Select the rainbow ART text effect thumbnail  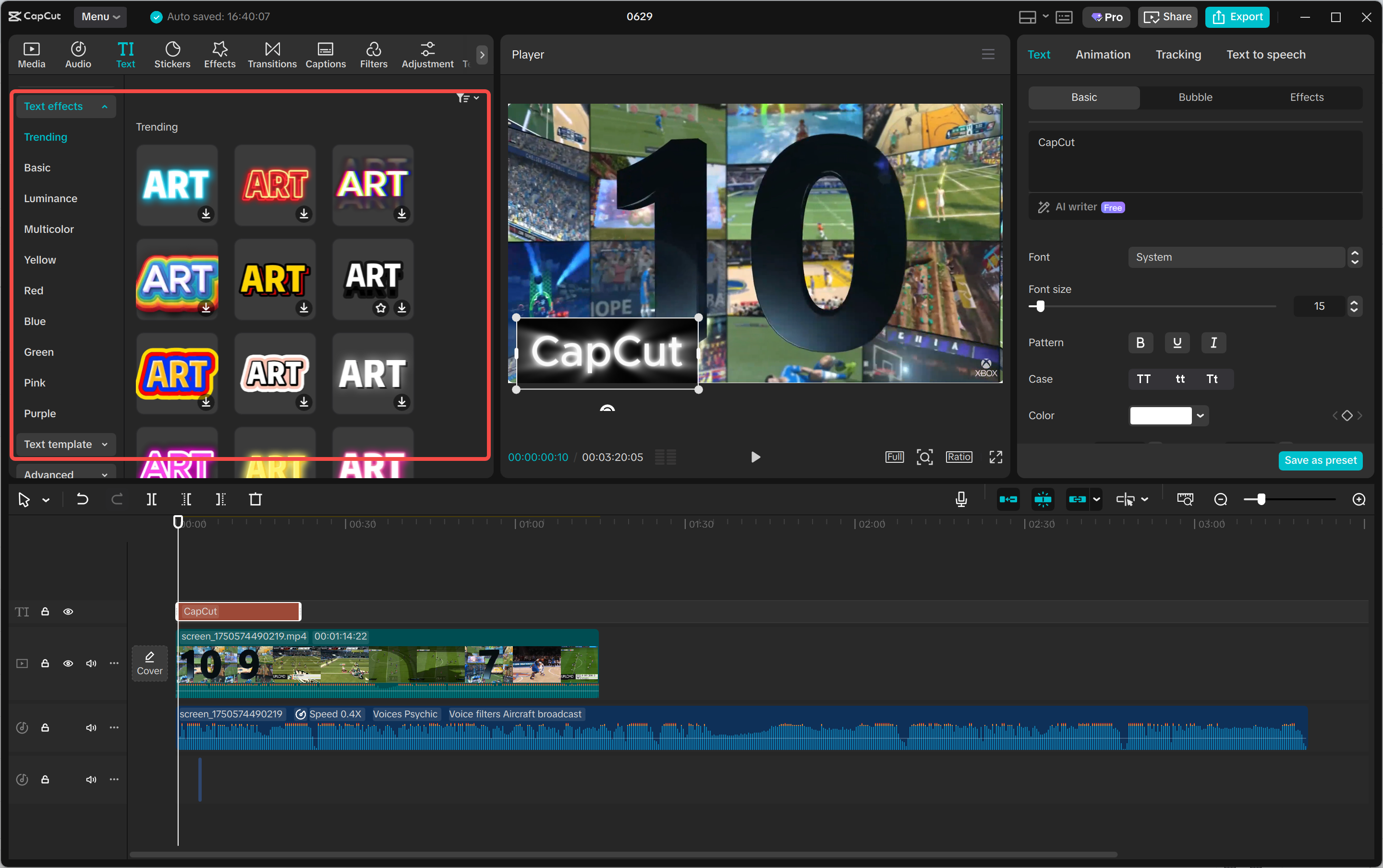[x=176, y=279]
